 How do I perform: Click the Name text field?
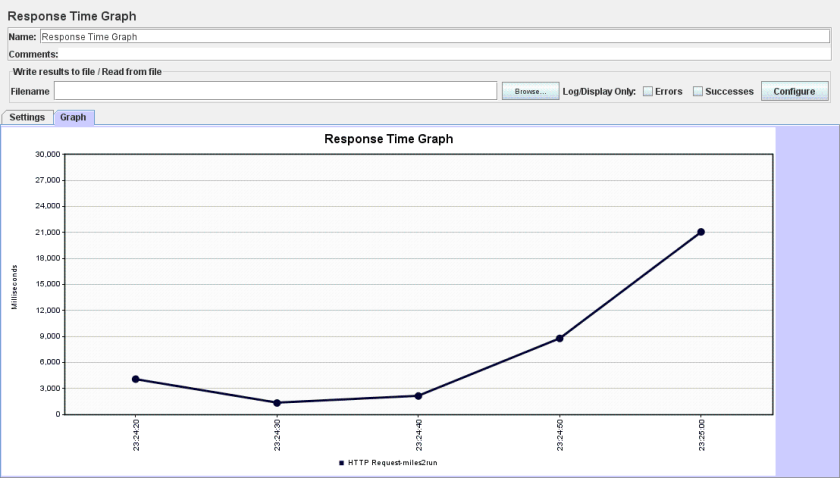click(440, 36)
